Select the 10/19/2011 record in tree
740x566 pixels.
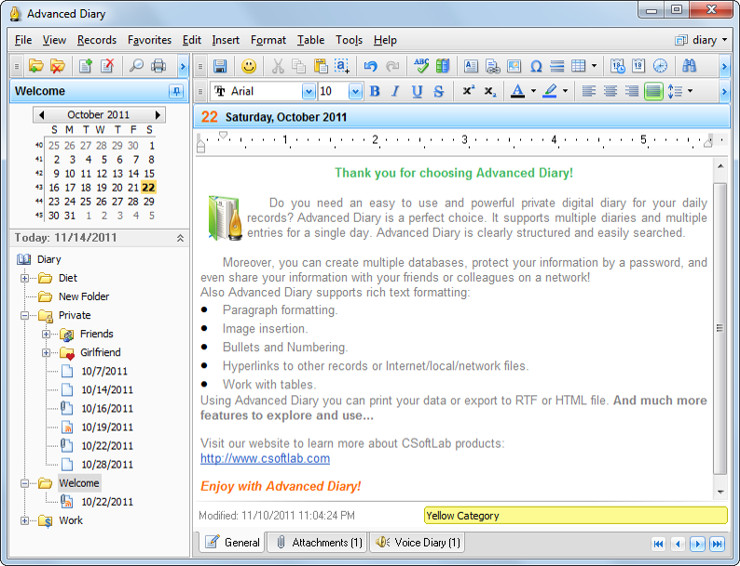107,427
